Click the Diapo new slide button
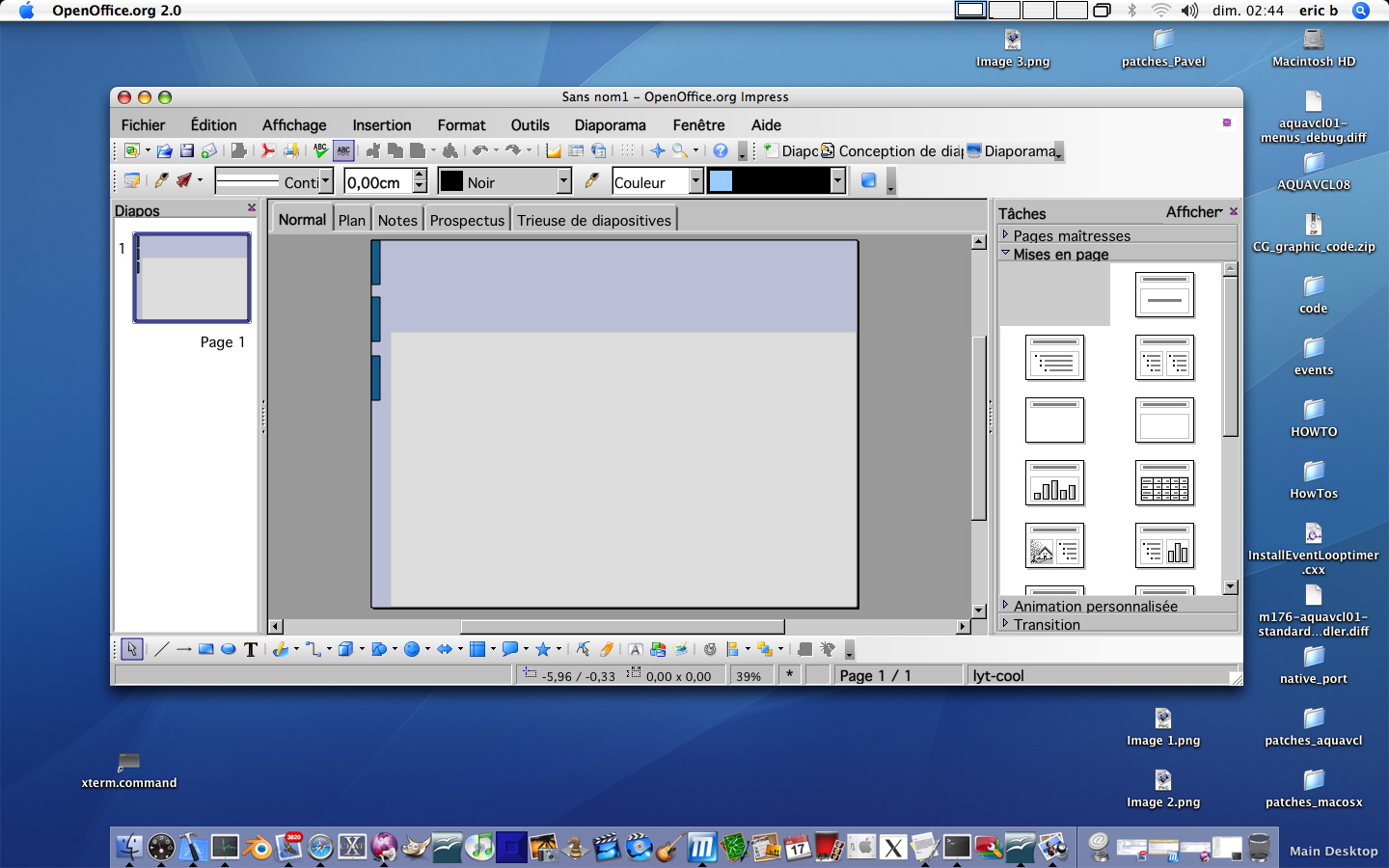Viewport: 1389px width, 868px height. pos(791,150)
